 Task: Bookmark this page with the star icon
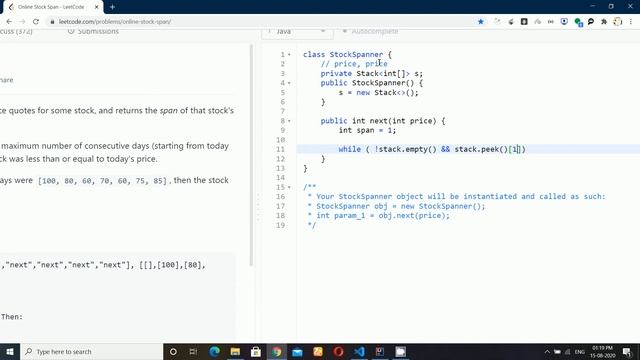click(480, 22)
